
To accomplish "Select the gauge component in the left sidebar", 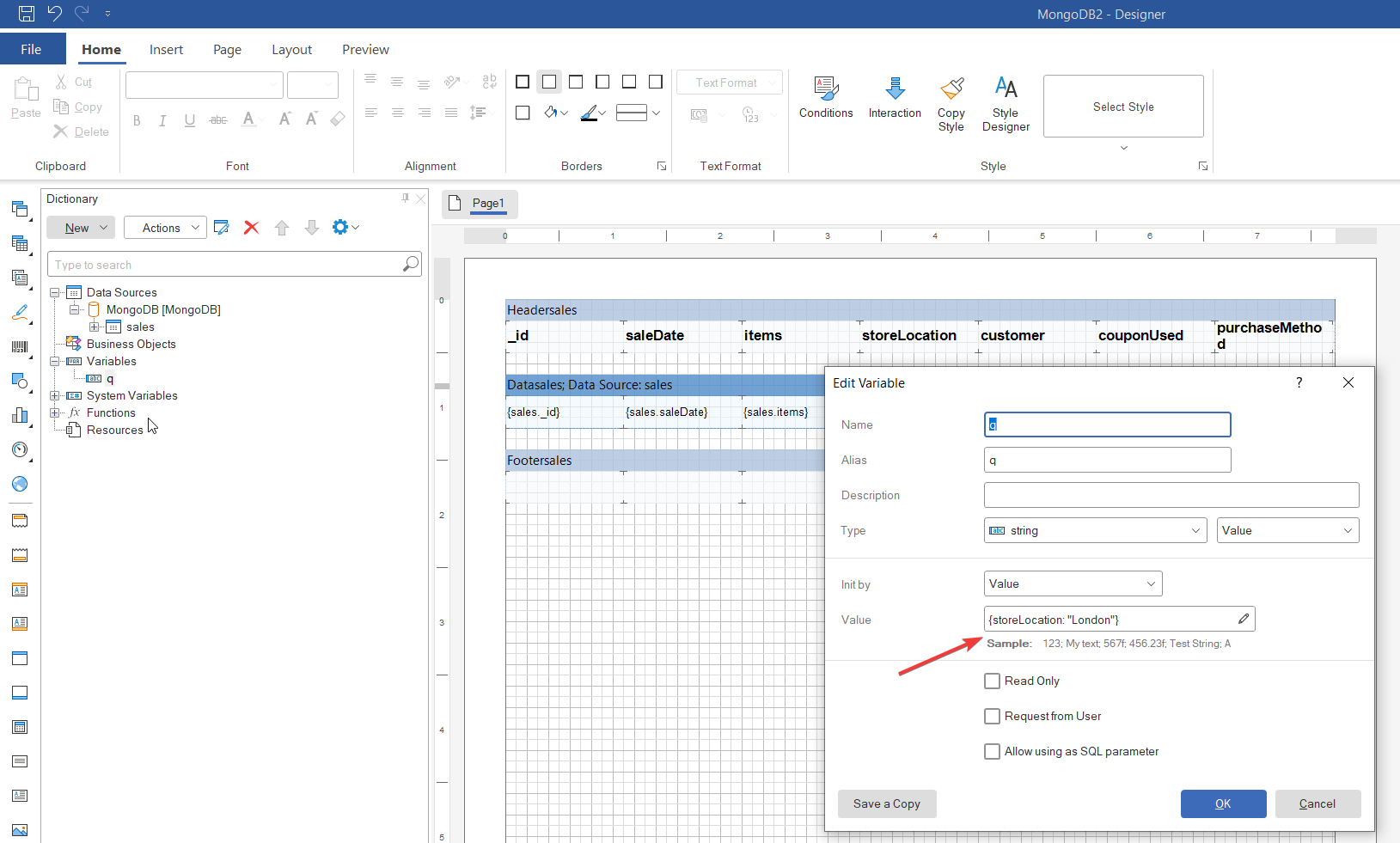I will click(20, 449).
